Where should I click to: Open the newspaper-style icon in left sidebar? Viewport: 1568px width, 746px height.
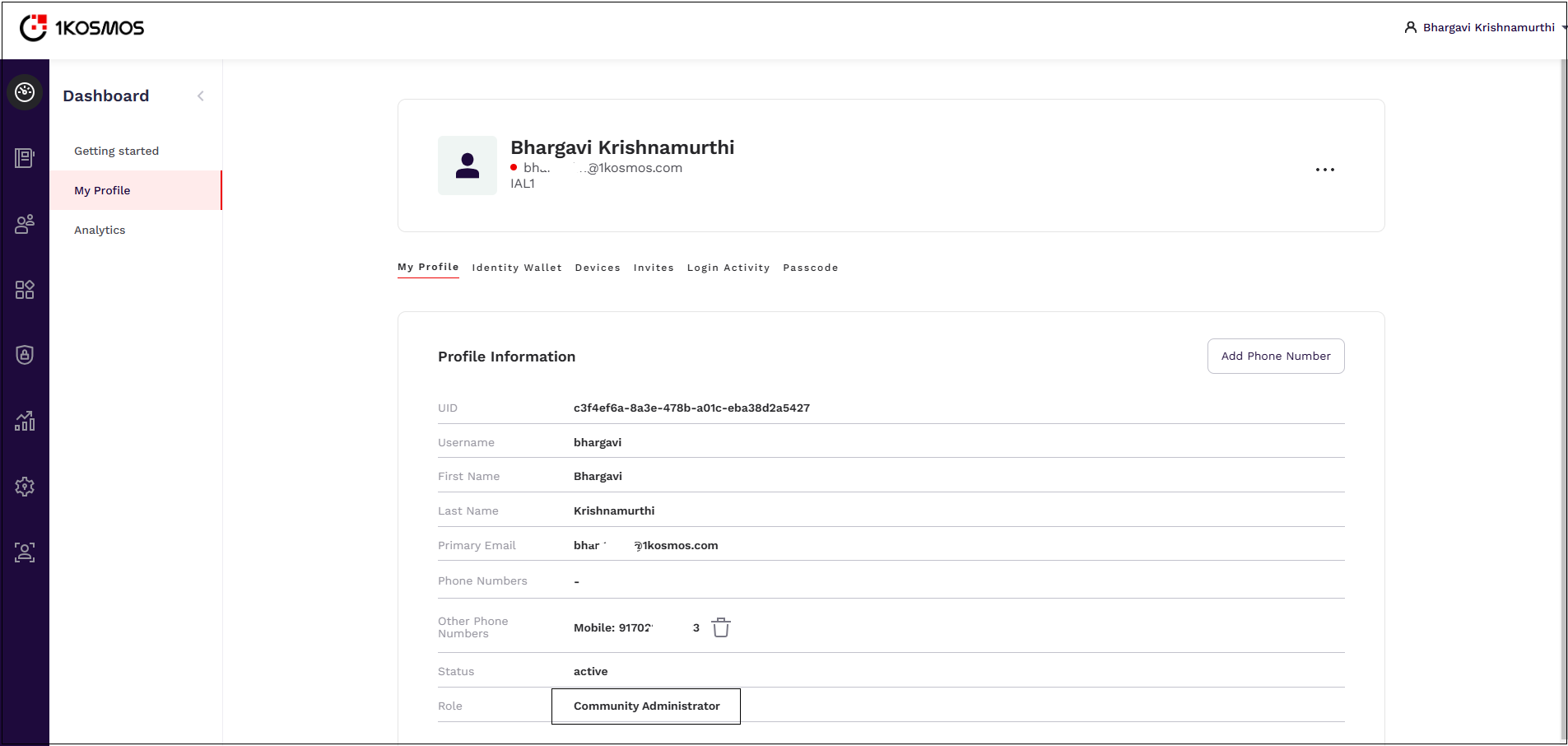[x=25, y=158]
